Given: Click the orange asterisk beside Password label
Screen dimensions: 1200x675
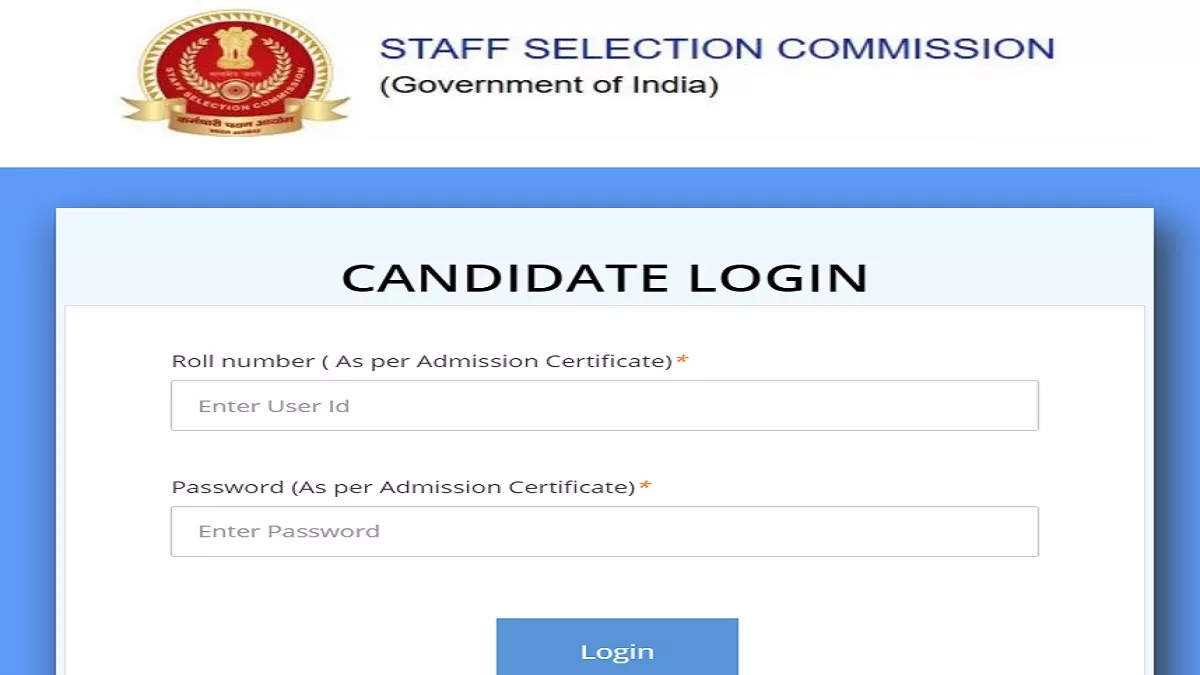Looking at the screenshot, I should (645, 486).
